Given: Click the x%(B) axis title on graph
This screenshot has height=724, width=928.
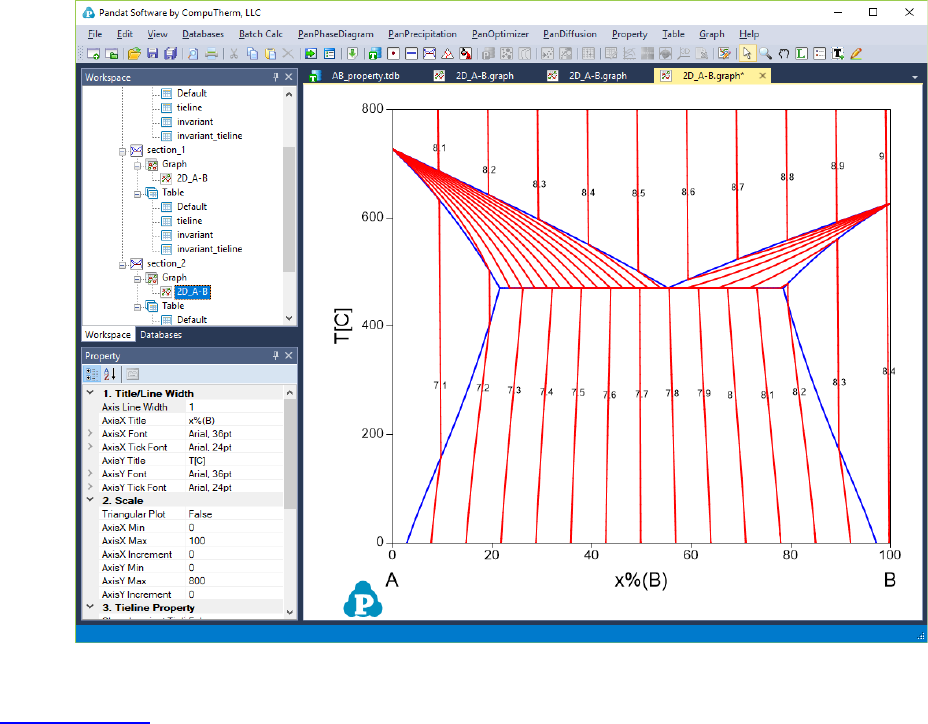Looking at the screenshot, I should pyautogui.click(x=641, y=580).
